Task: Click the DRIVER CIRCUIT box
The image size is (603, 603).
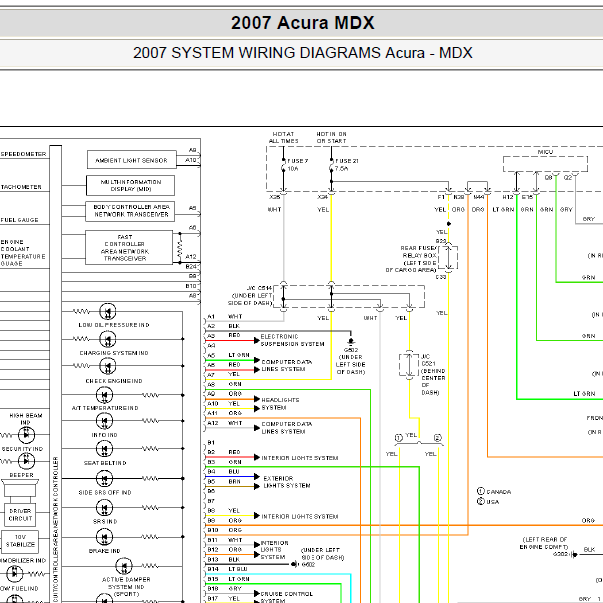Action: click(20, 515)
